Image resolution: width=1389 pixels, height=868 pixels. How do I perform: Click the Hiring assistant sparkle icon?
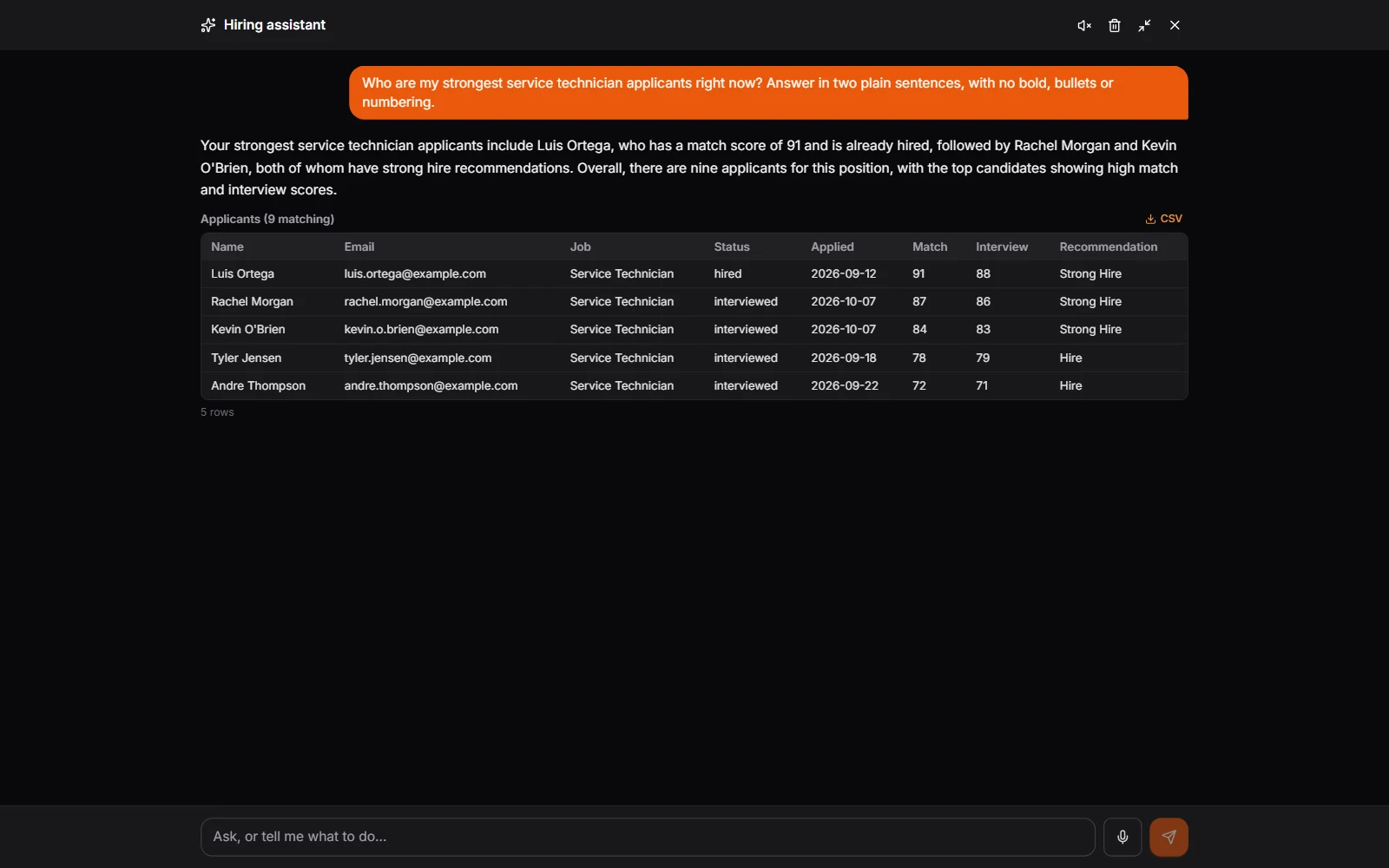point(208,25)
